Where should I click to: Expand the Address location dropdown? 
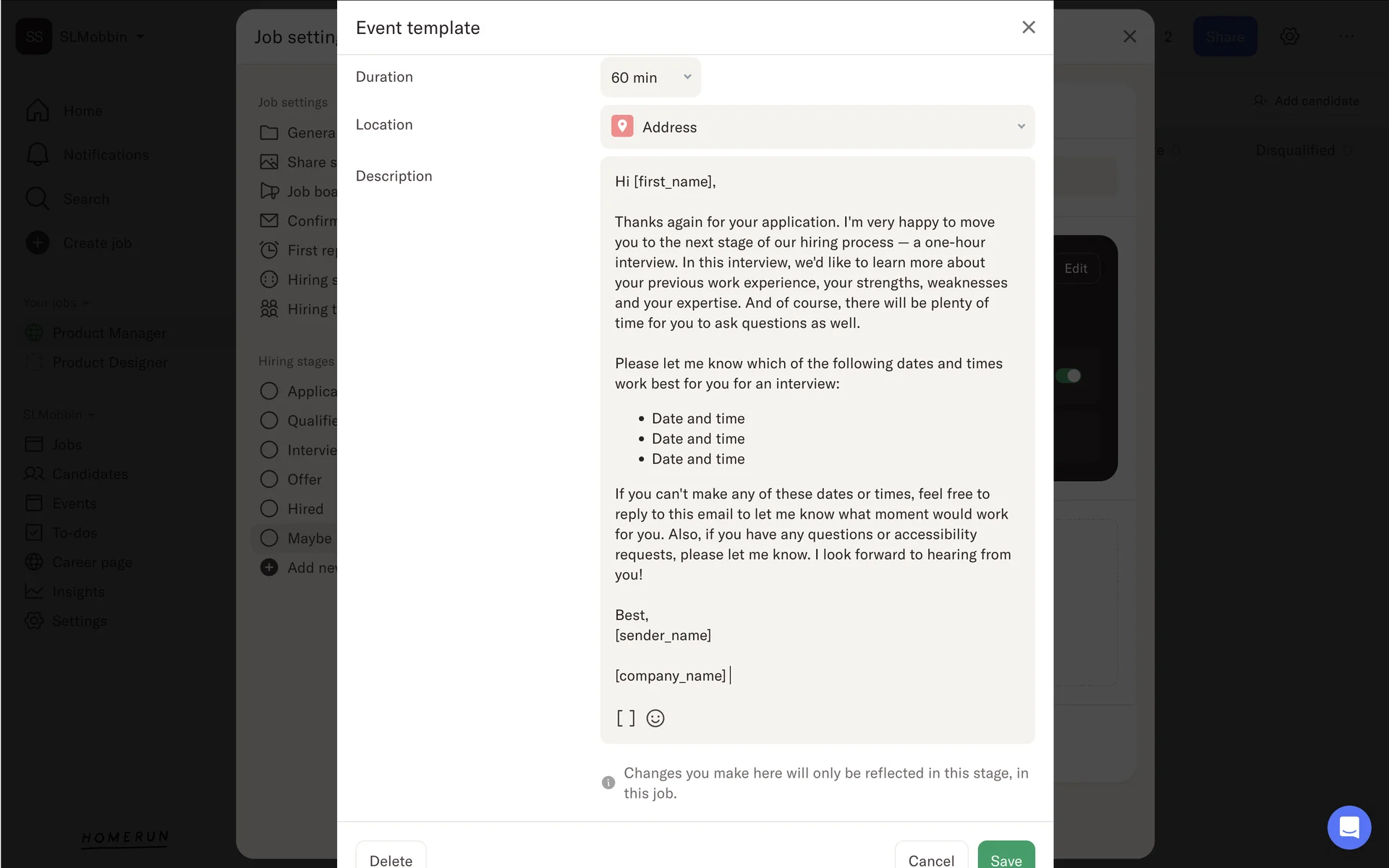(x=817, y=127)
